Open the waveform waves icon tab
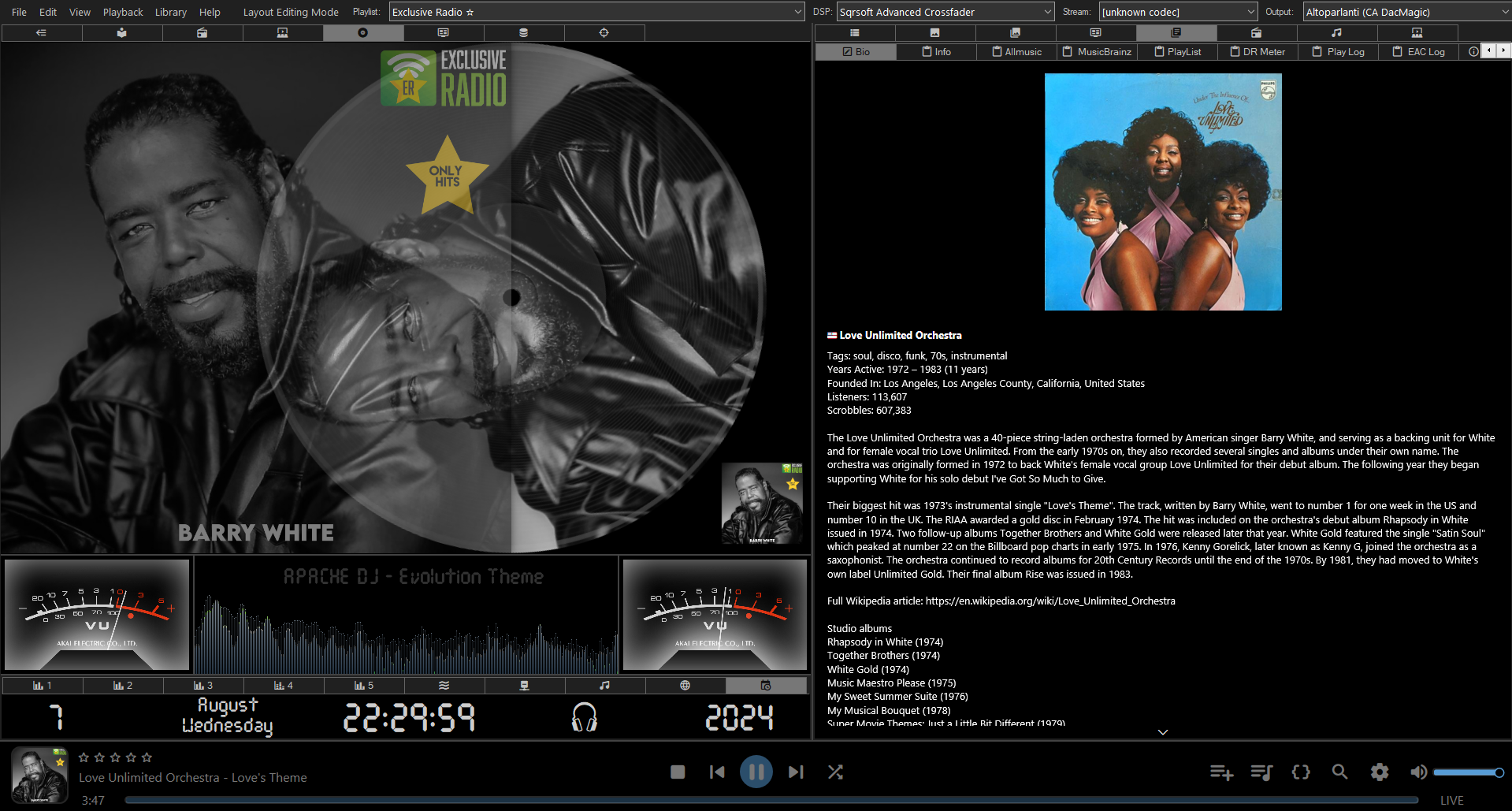 click(444, 686)
